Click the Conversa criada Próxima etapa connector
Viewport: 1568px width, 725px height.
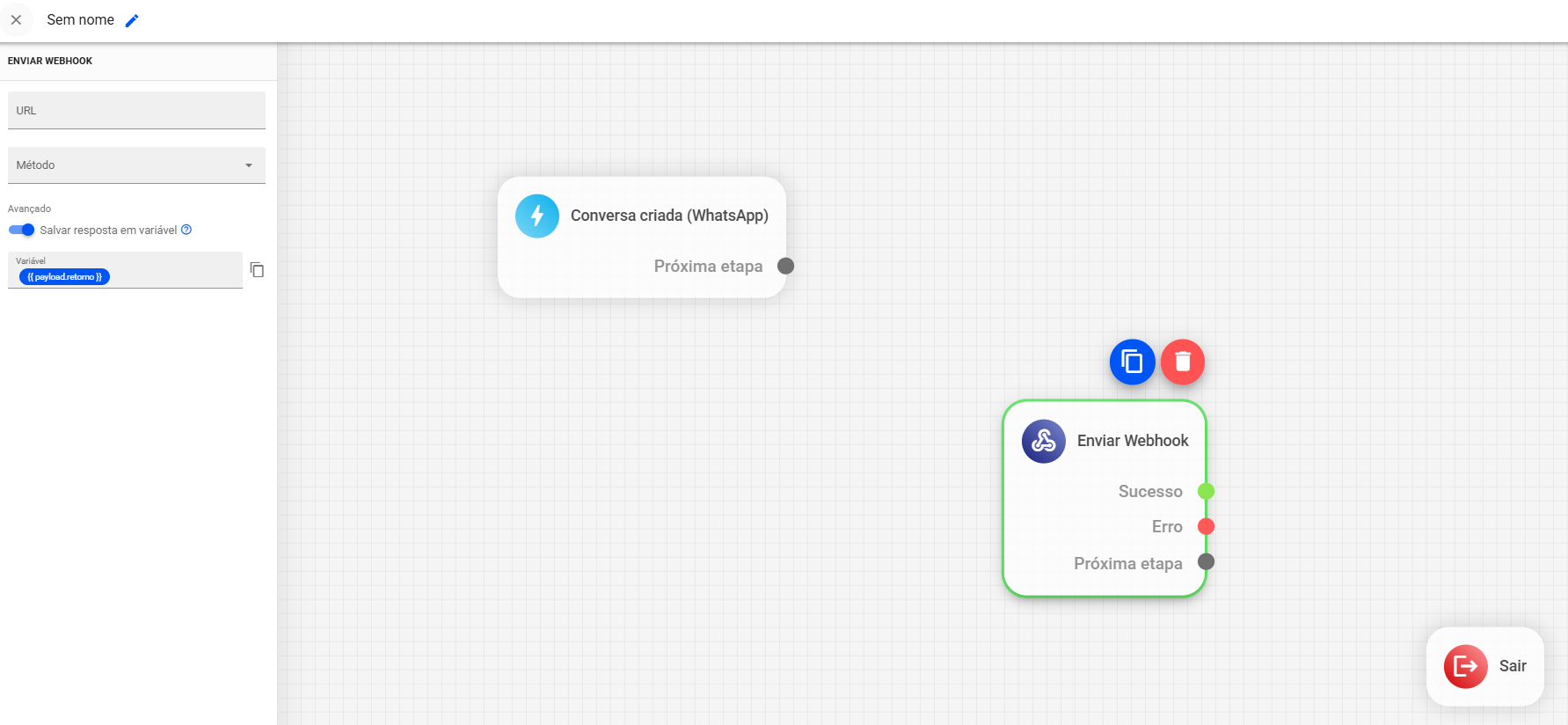pos(785,266)
